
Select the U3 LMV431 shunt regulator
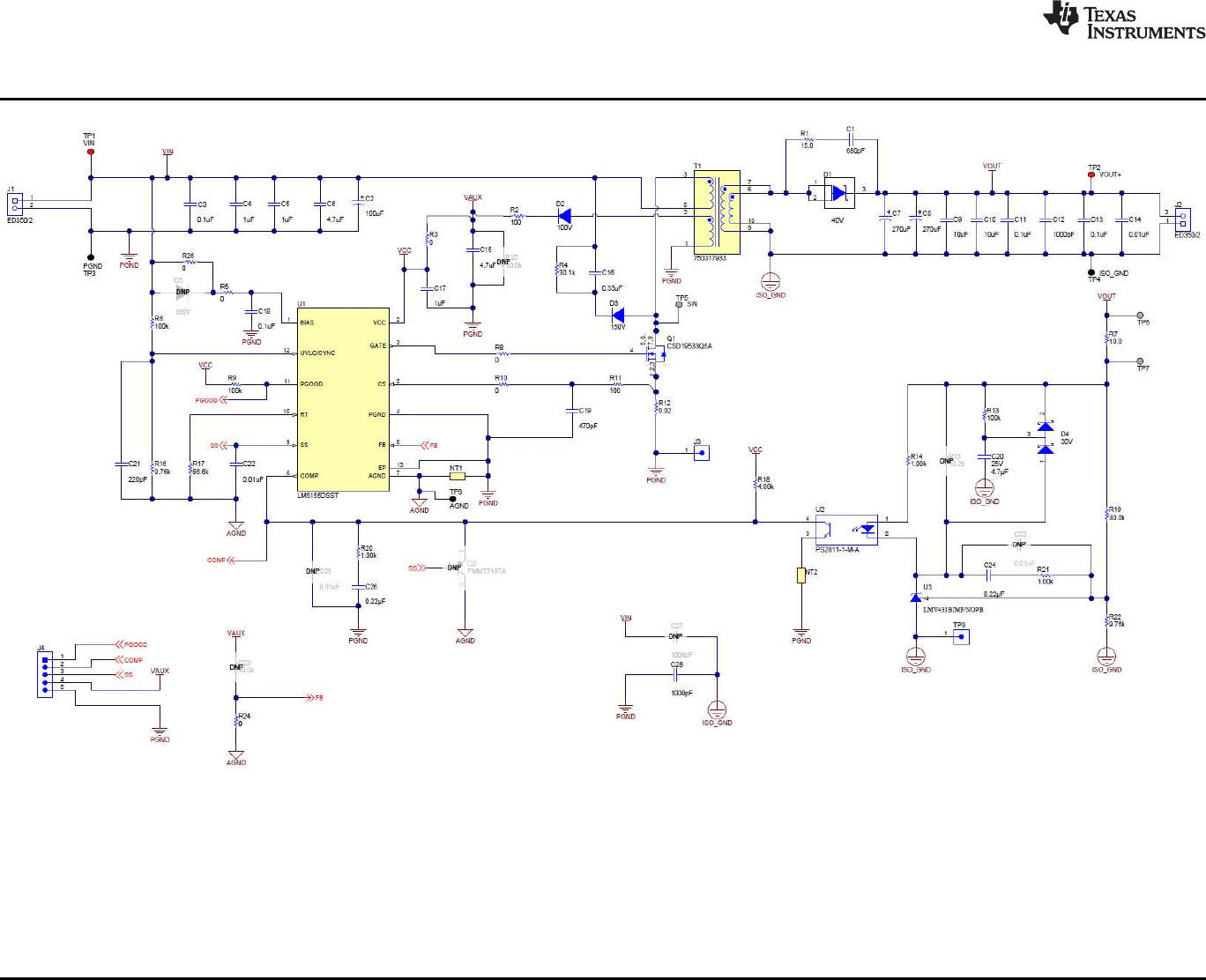tap(916, 598)
